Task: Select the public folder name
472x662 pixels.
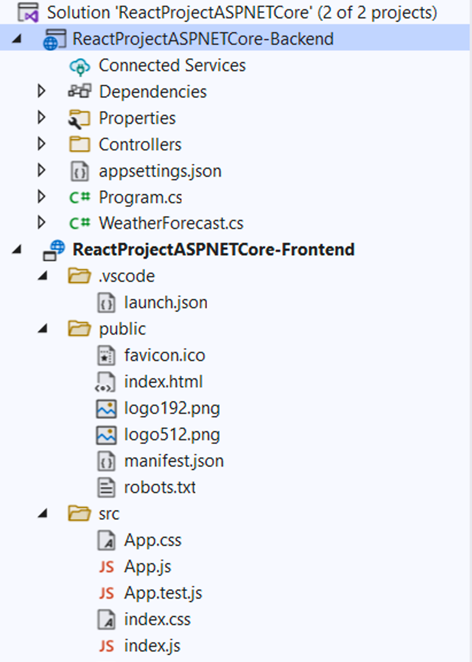Action: pyautogui.click(x=122, y=329)
